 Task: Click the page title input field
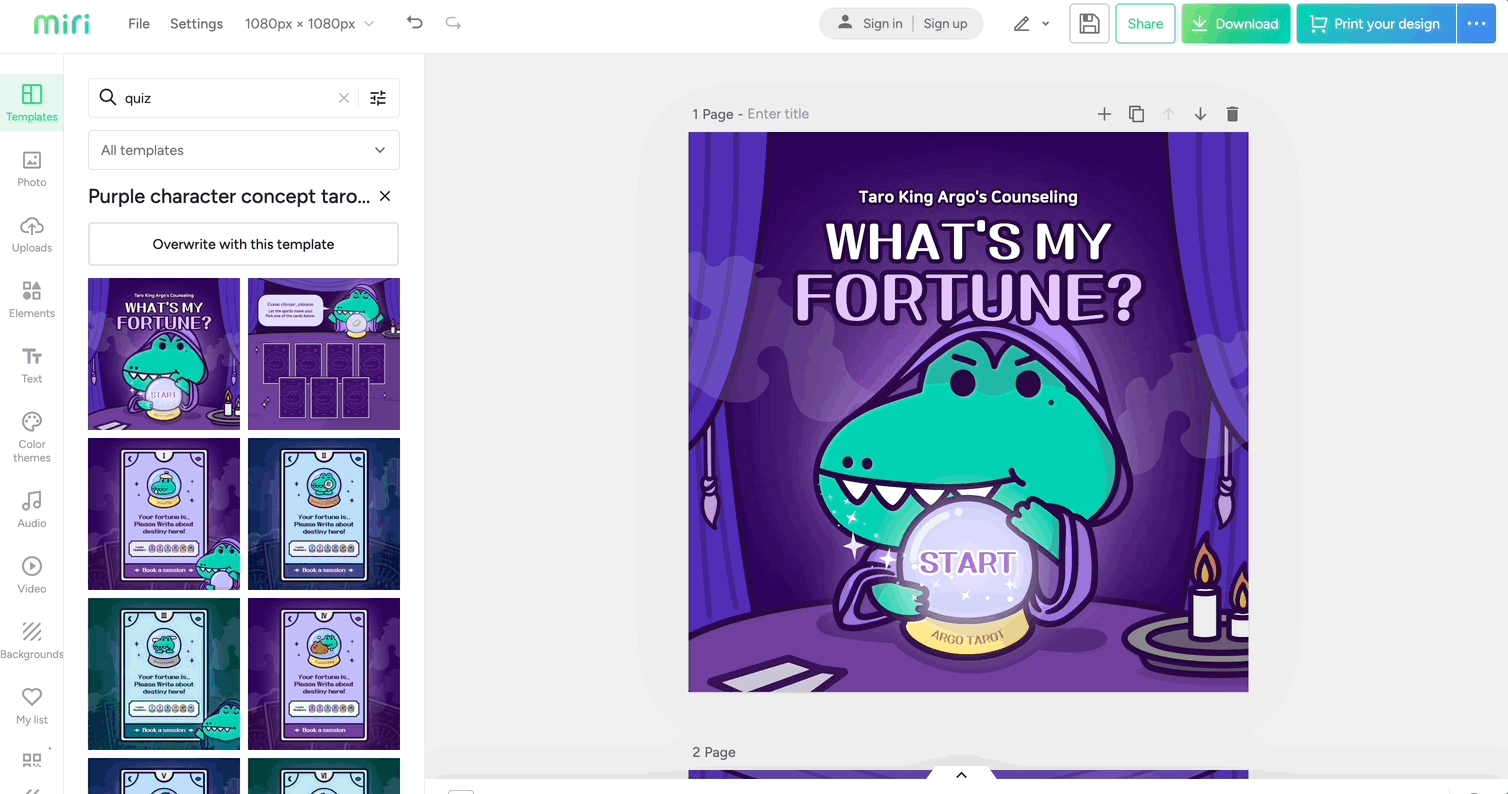pos(778,114)
